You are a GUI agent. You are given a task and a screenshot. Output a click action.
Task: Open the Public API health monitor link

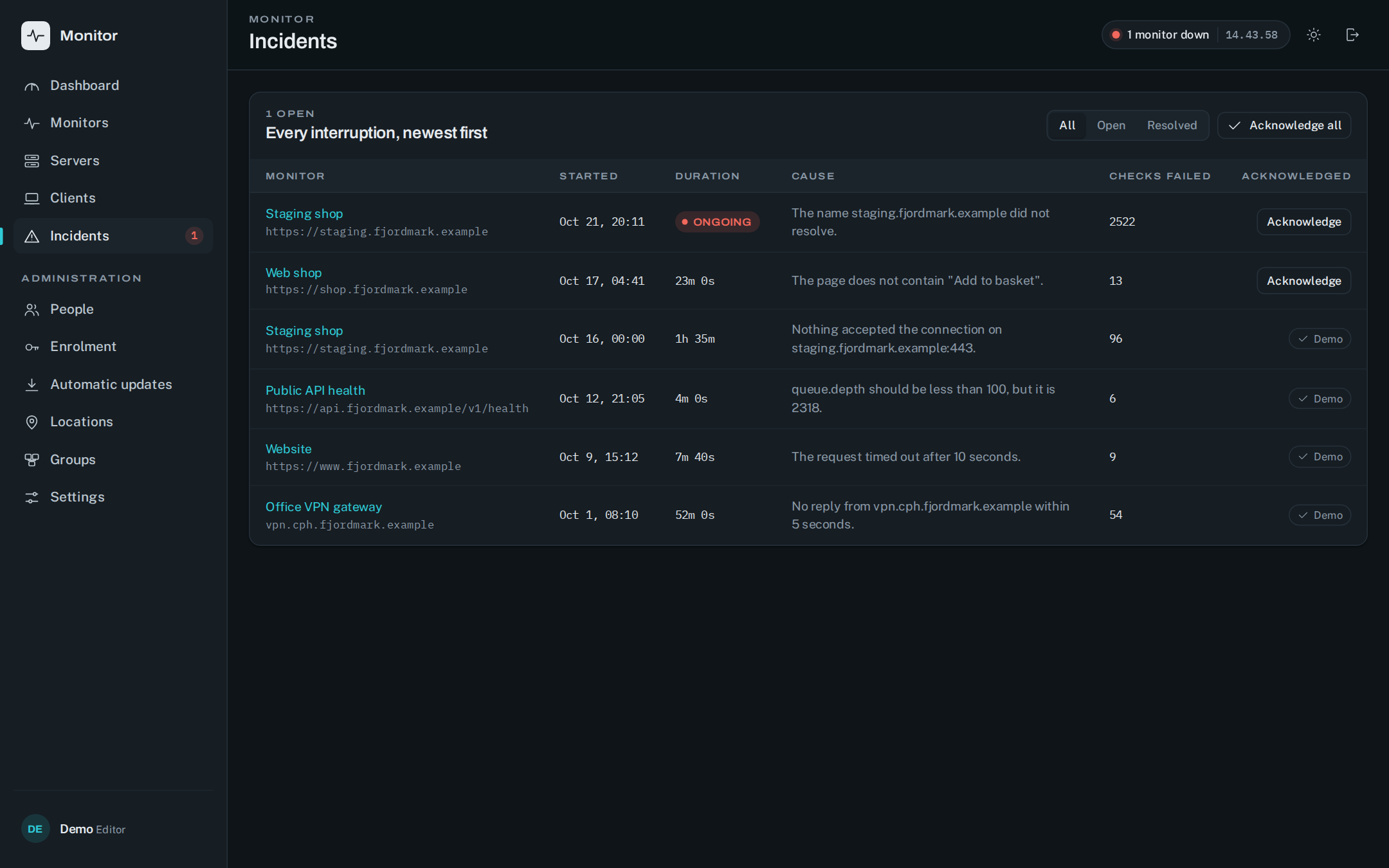click(315, 390)
